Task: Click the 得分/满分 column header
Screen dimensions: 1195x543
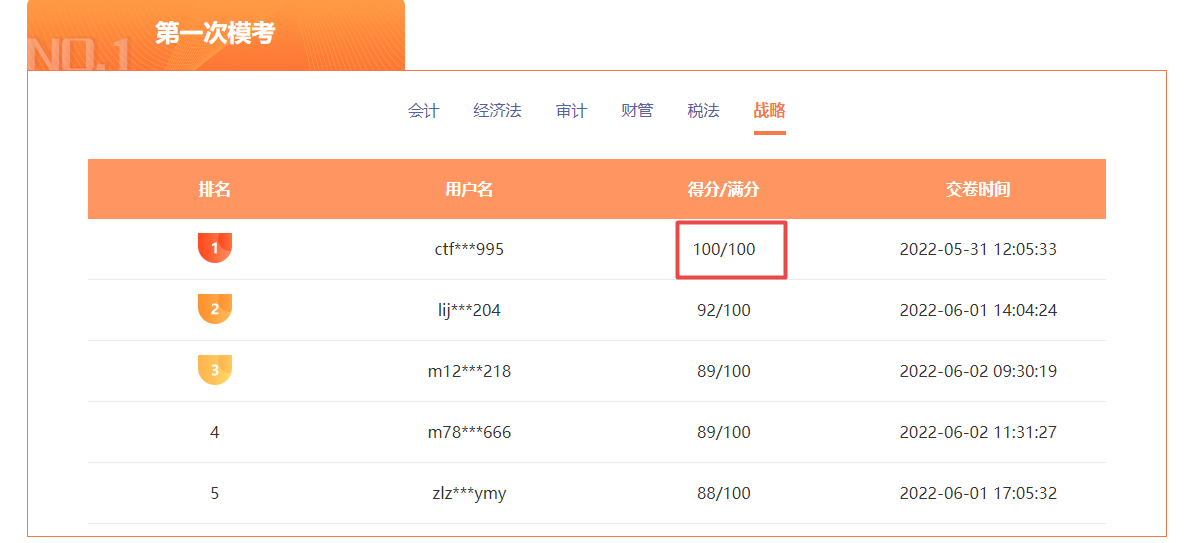Action: [723, 189]
